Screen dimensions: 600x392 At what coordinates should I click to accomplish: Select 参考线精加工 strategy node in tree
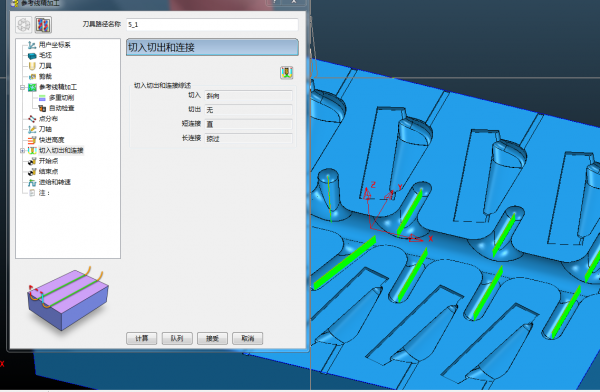pyautogui.click(x=58, y=87)
